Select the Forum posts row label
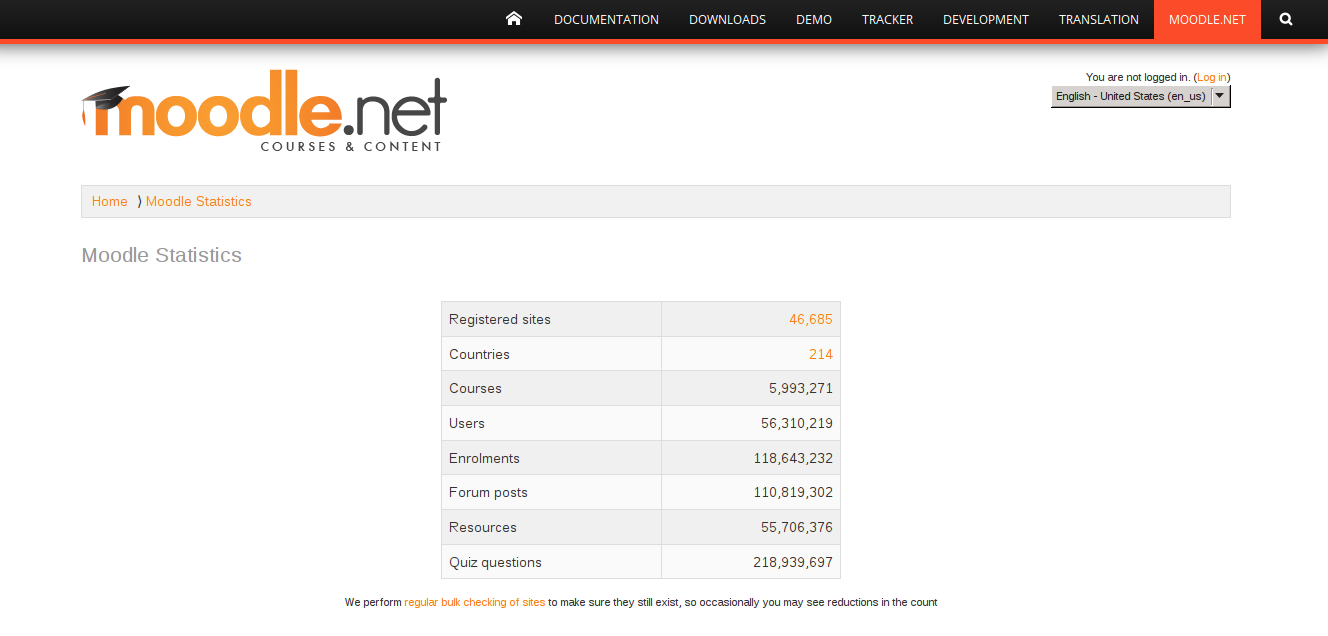 point(488,492)
